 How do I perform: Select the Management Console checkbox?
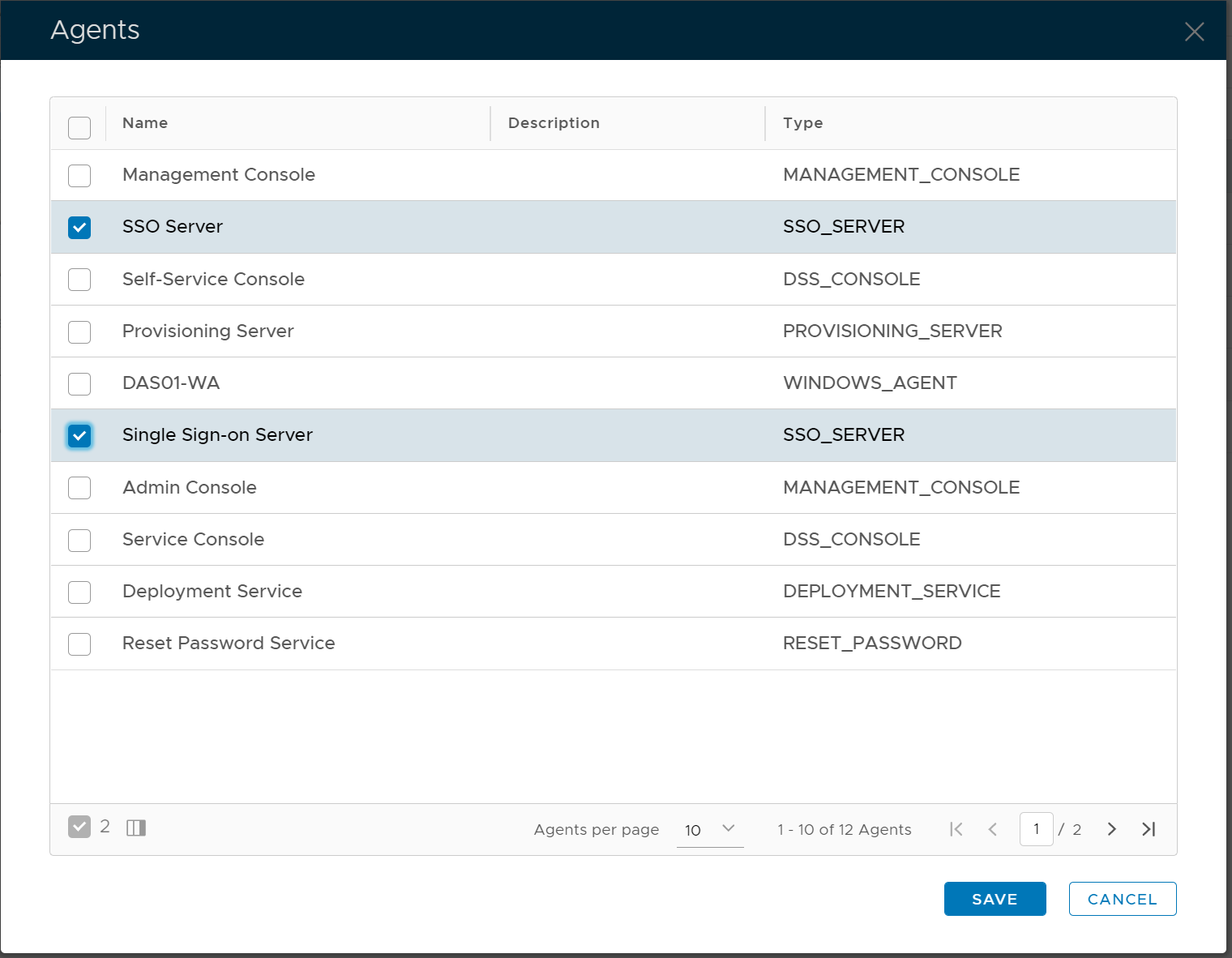pyautogui.click(x=79, y=176)
